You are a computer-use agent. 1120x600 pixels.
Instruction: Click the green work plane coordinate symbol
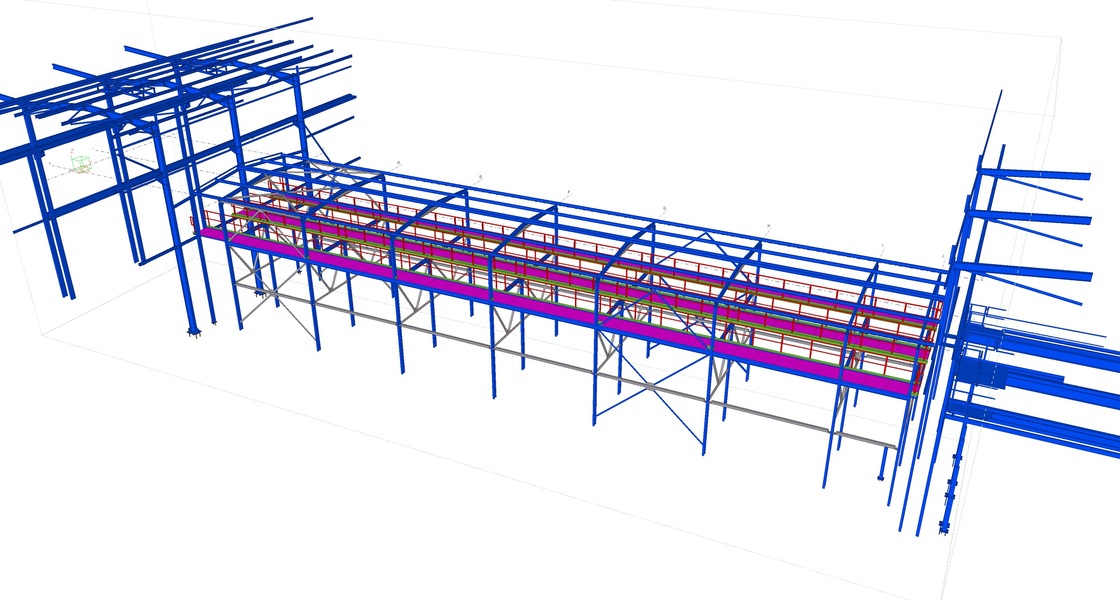pyautogui.click(x=81, y=163)
